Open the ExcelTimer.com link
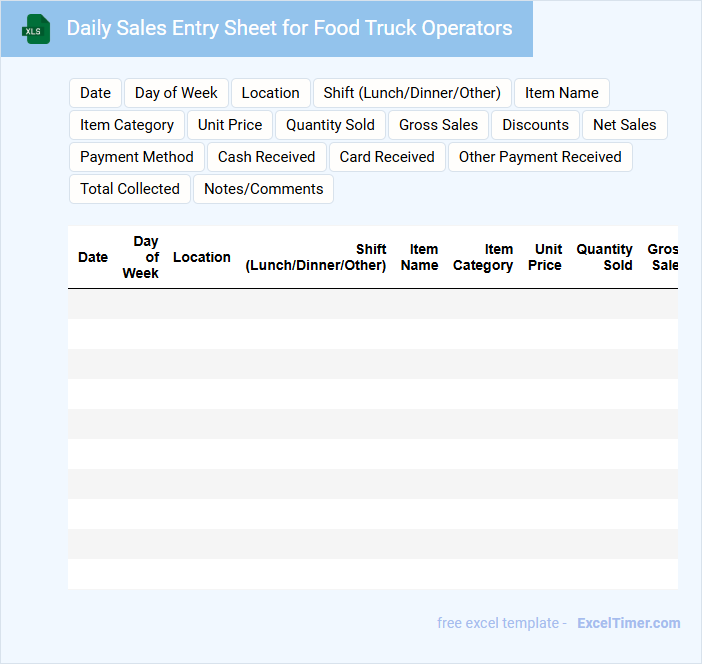Image resolution: width=702 pixels, height=664 pixels. 628,623
